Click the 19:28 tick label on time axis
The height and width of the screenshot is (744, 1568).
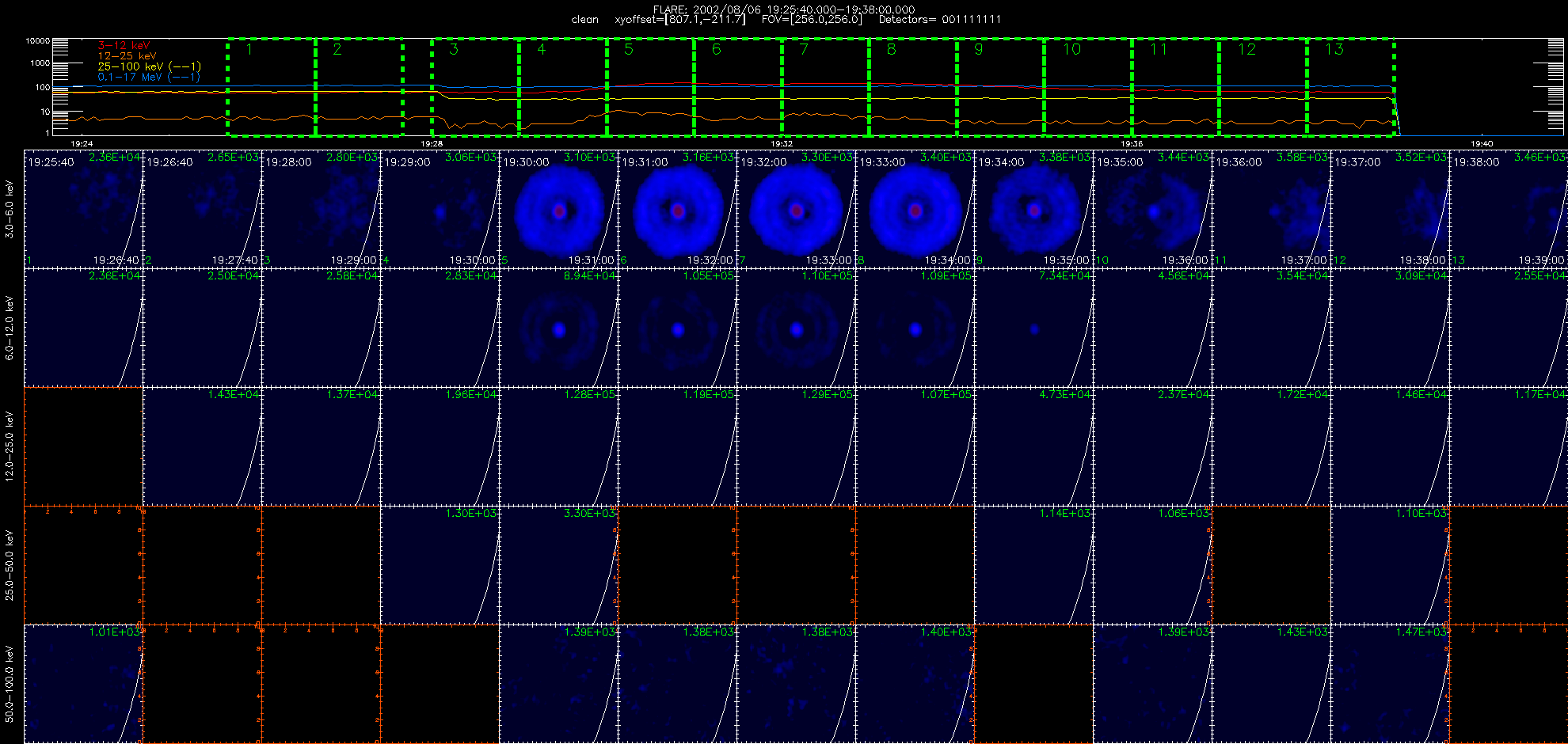point(432,144)
